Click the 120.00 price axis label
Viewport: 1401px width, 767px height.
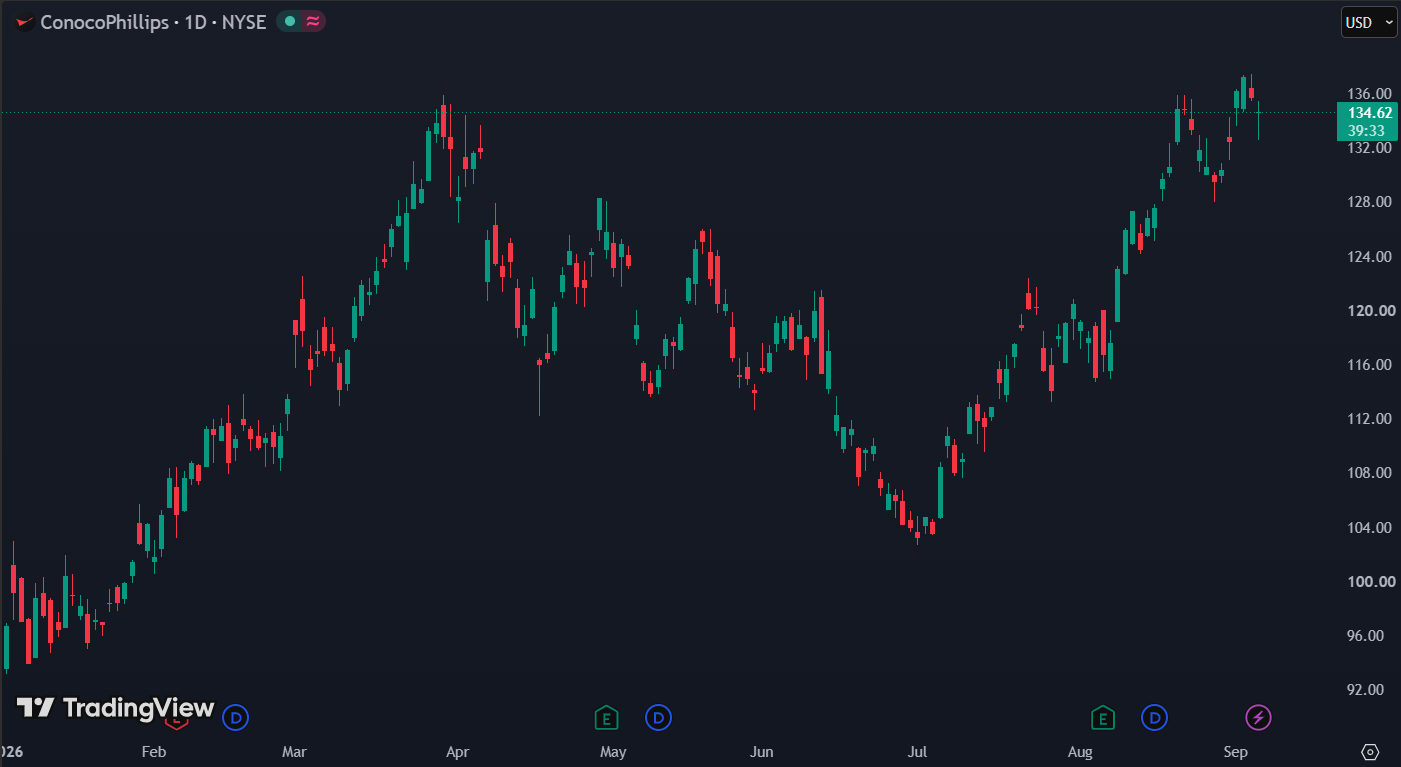(x=1370, y=310)
